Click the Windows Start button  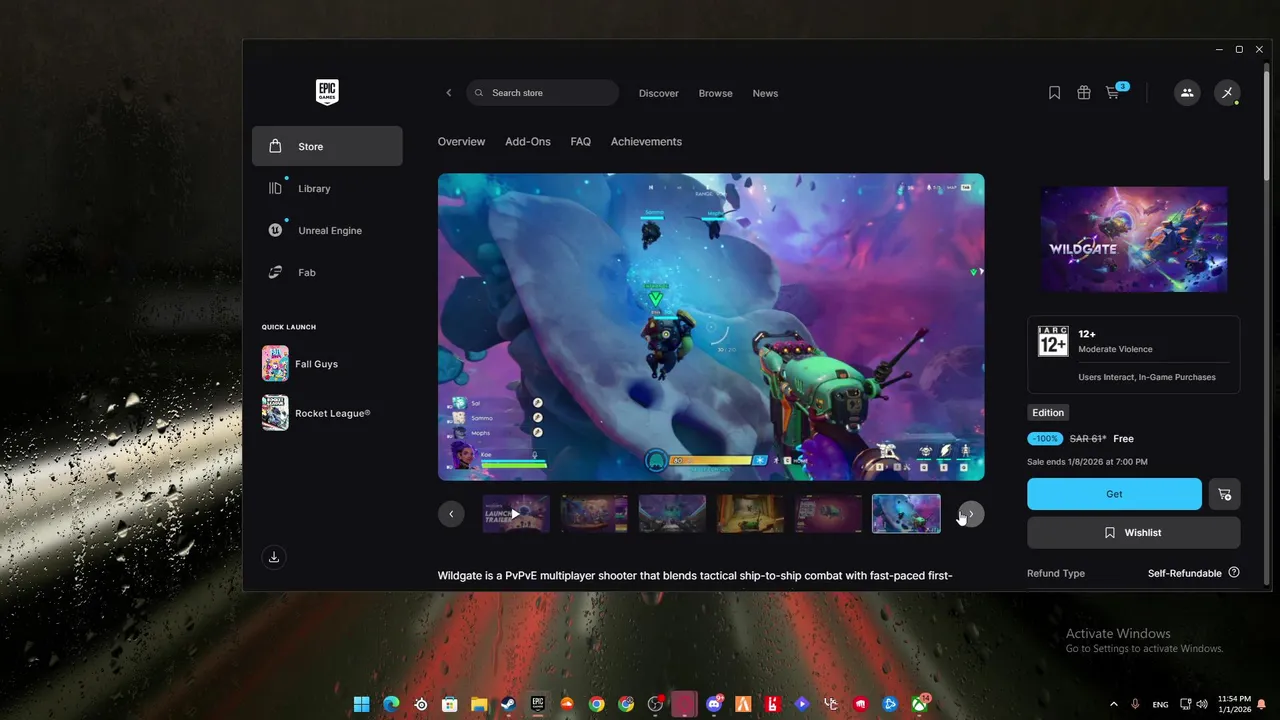362,704
